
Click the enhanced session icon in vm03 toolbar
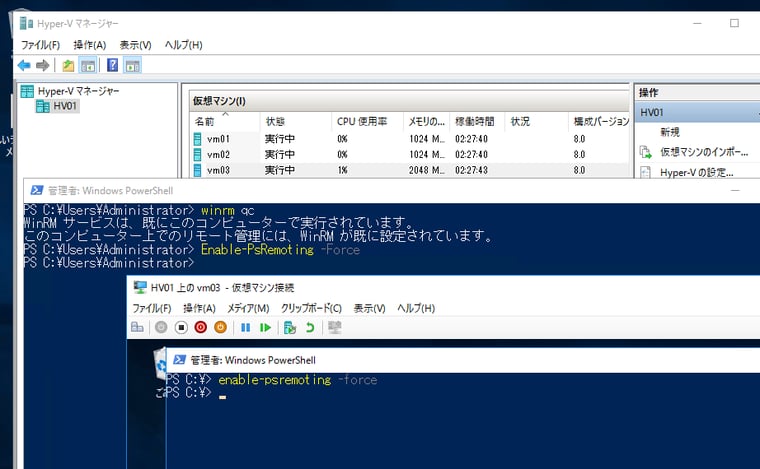[x=334, y=328]
